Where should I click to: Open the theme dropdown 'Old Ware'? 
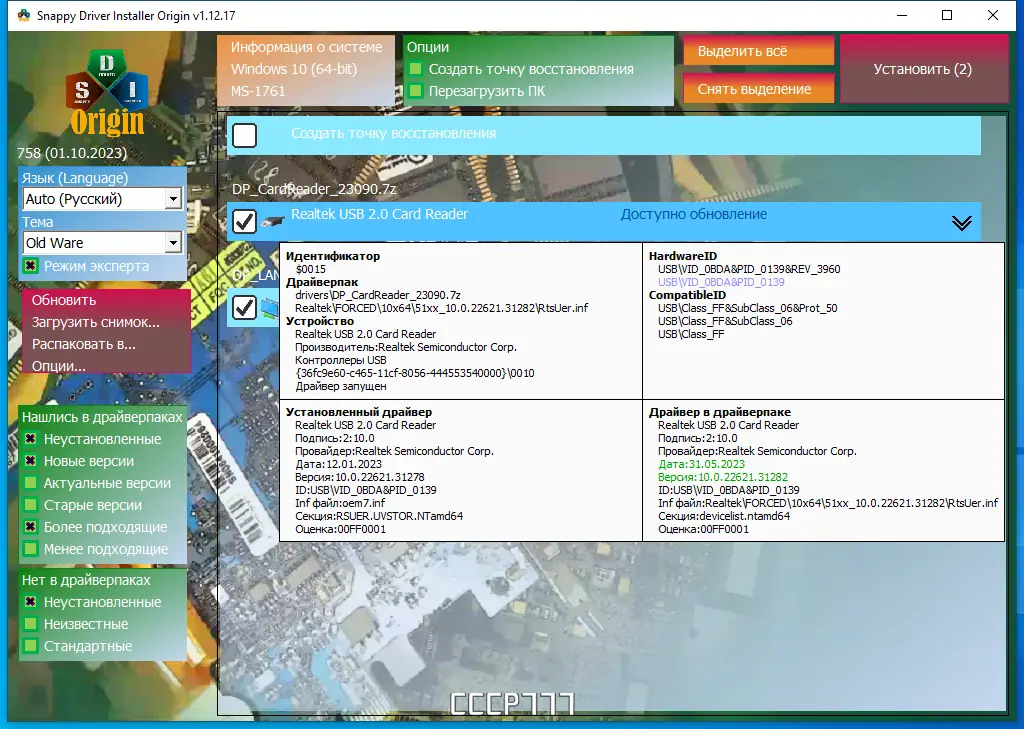[x=103, y=243]
